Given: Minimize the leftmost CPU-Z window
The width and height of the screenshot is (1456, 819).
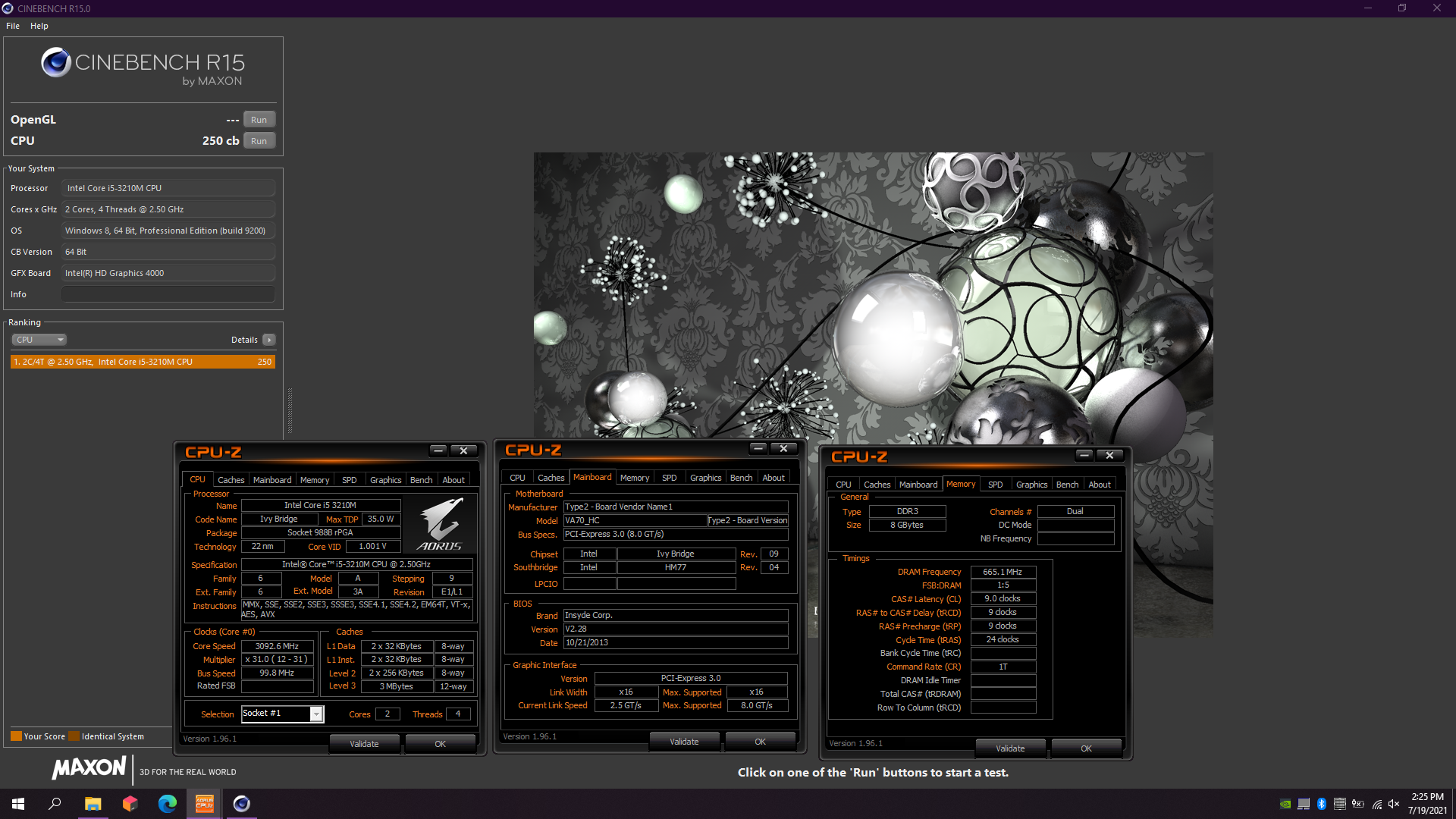Looking at the screenshot, I should [x=438, y=450].
